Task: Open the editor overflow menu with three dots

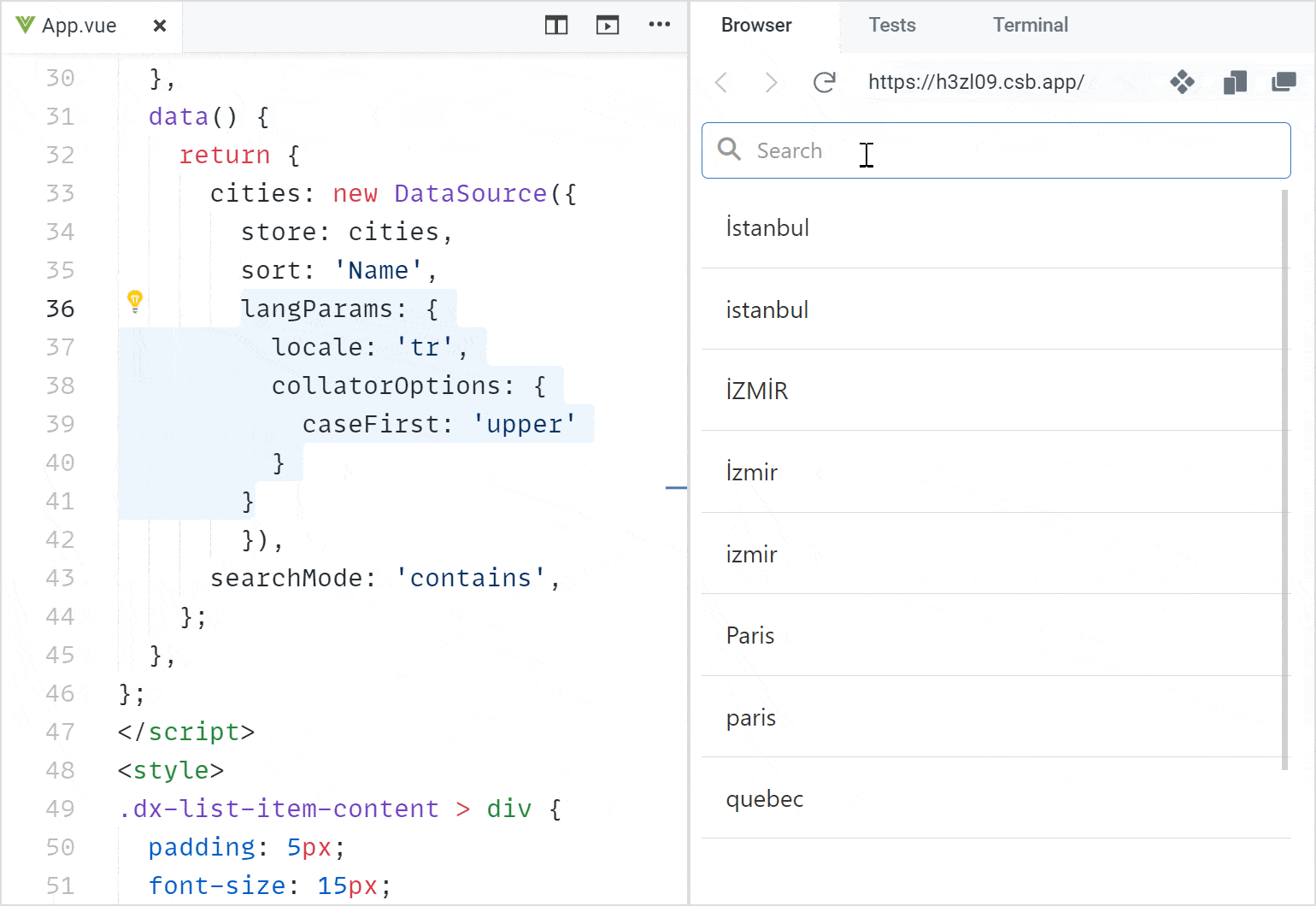Action: (660, 26)
